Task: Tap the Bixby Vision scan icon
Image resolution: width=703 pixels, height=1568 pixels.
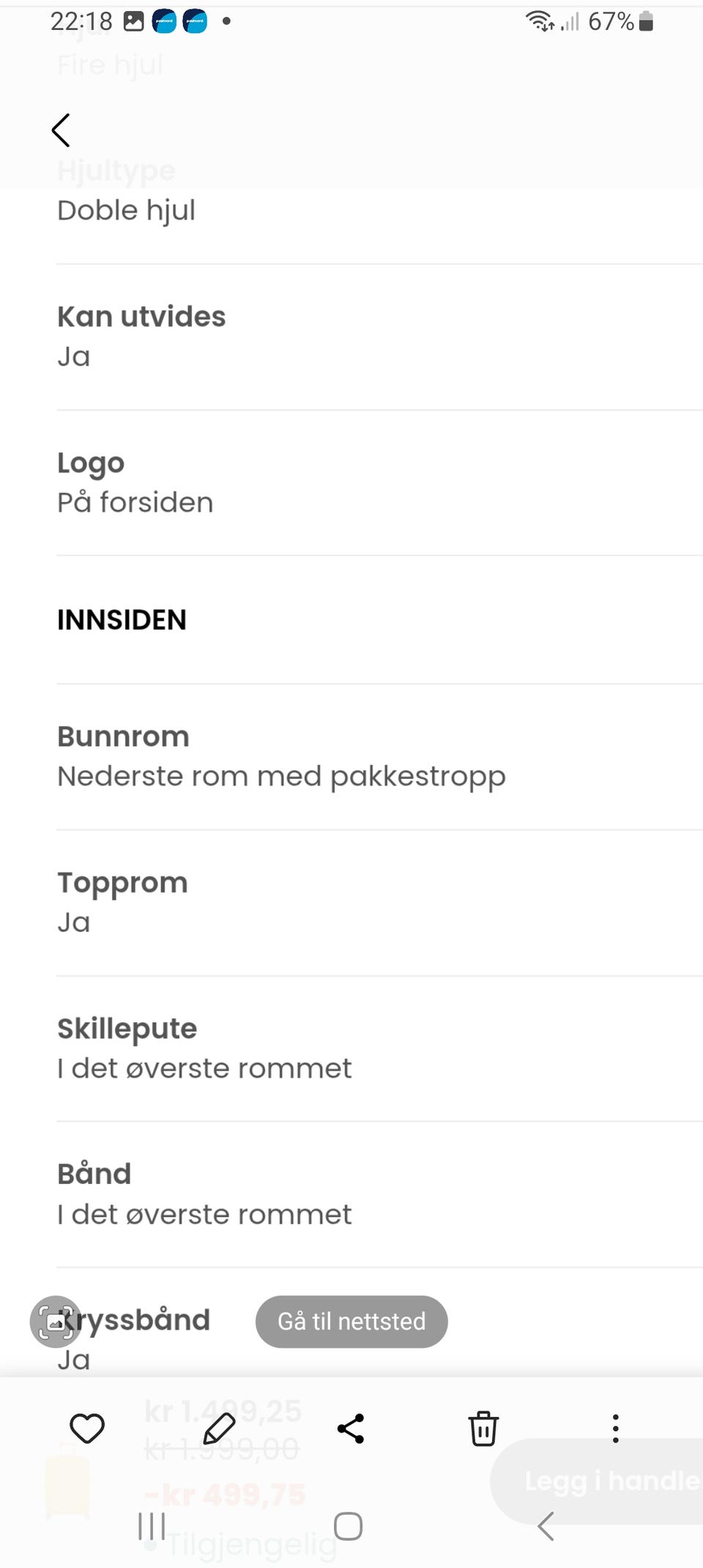Action: click(56, 1322)
